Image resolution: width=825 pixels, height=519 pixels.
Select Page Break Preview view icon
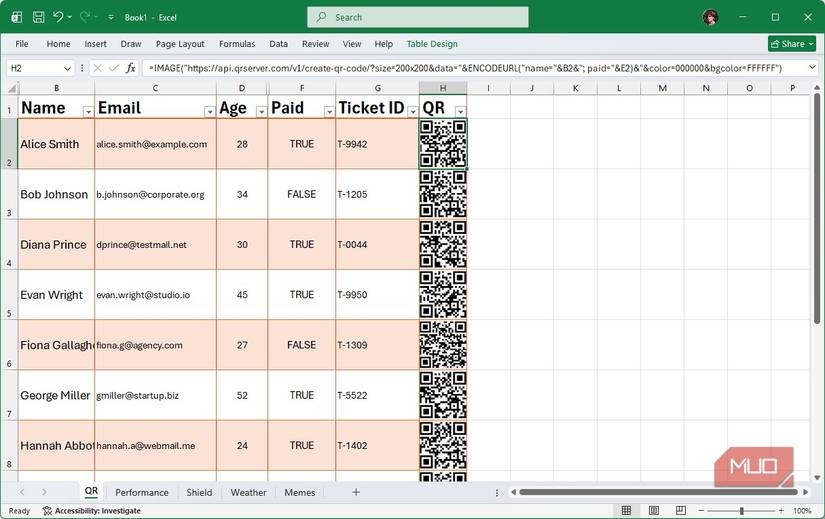click(682, 511)
